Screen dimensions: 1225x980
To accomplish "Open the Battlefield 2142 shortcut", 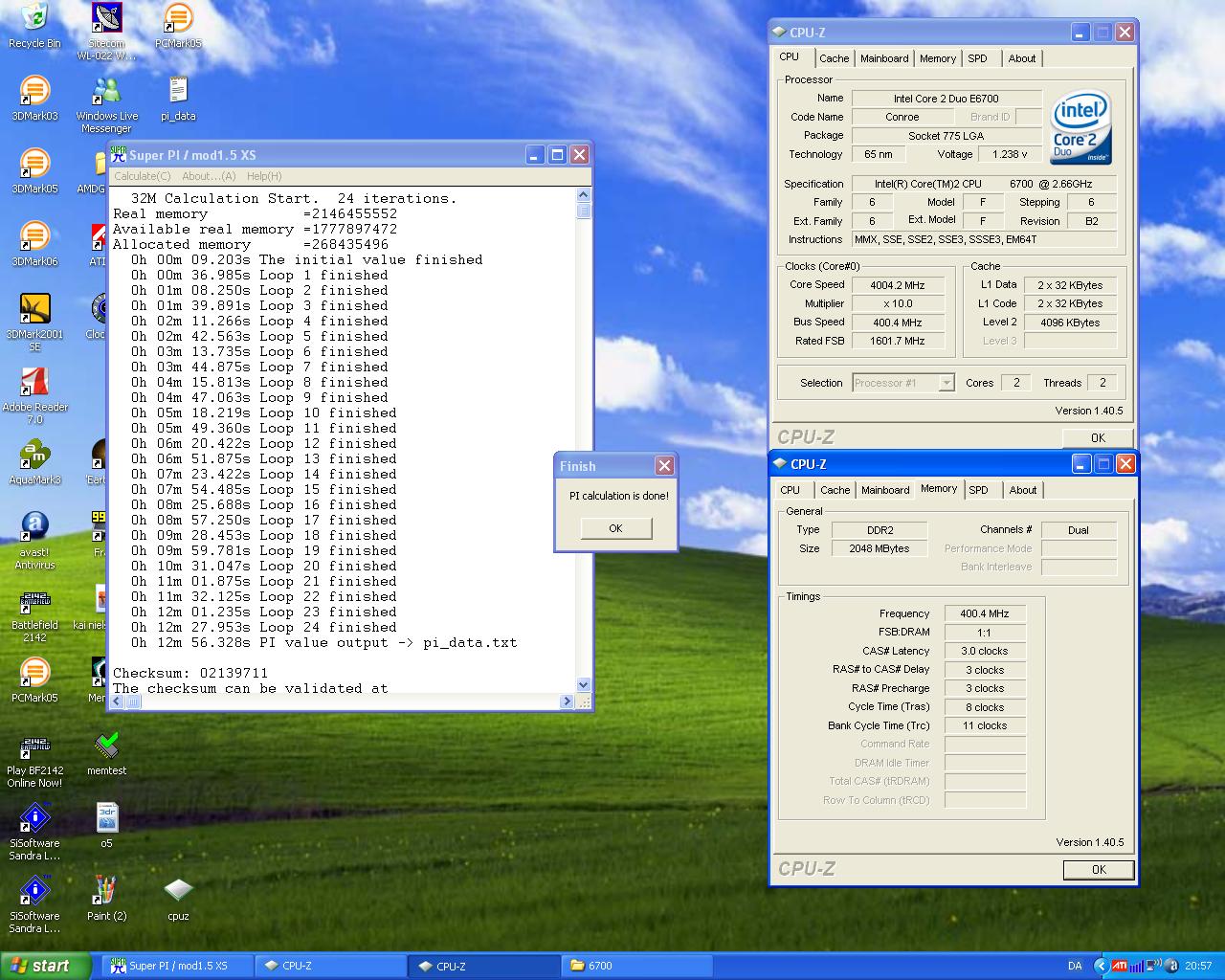I will click(34, 613).
